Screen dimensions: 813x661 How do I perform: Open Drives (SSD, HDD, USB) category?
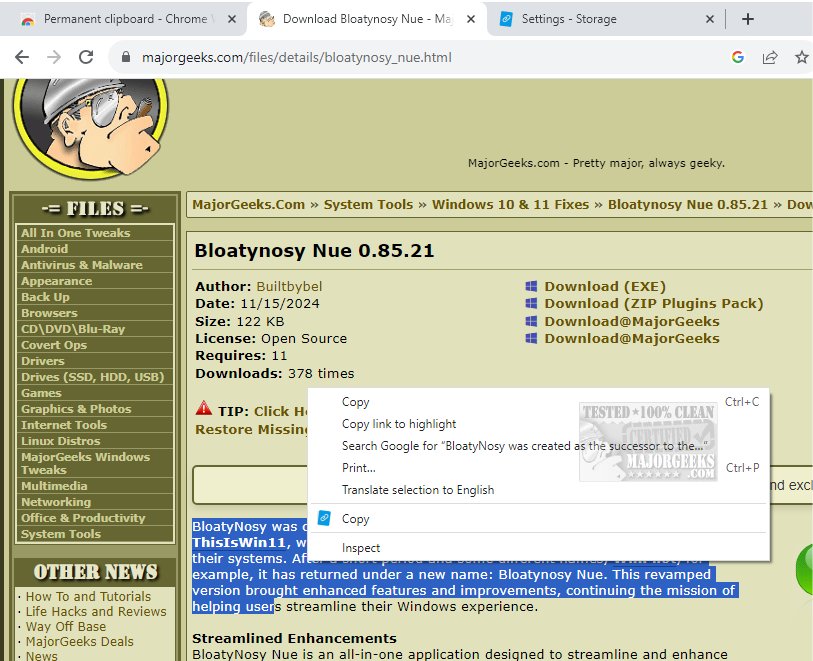[x=95, y=377]
